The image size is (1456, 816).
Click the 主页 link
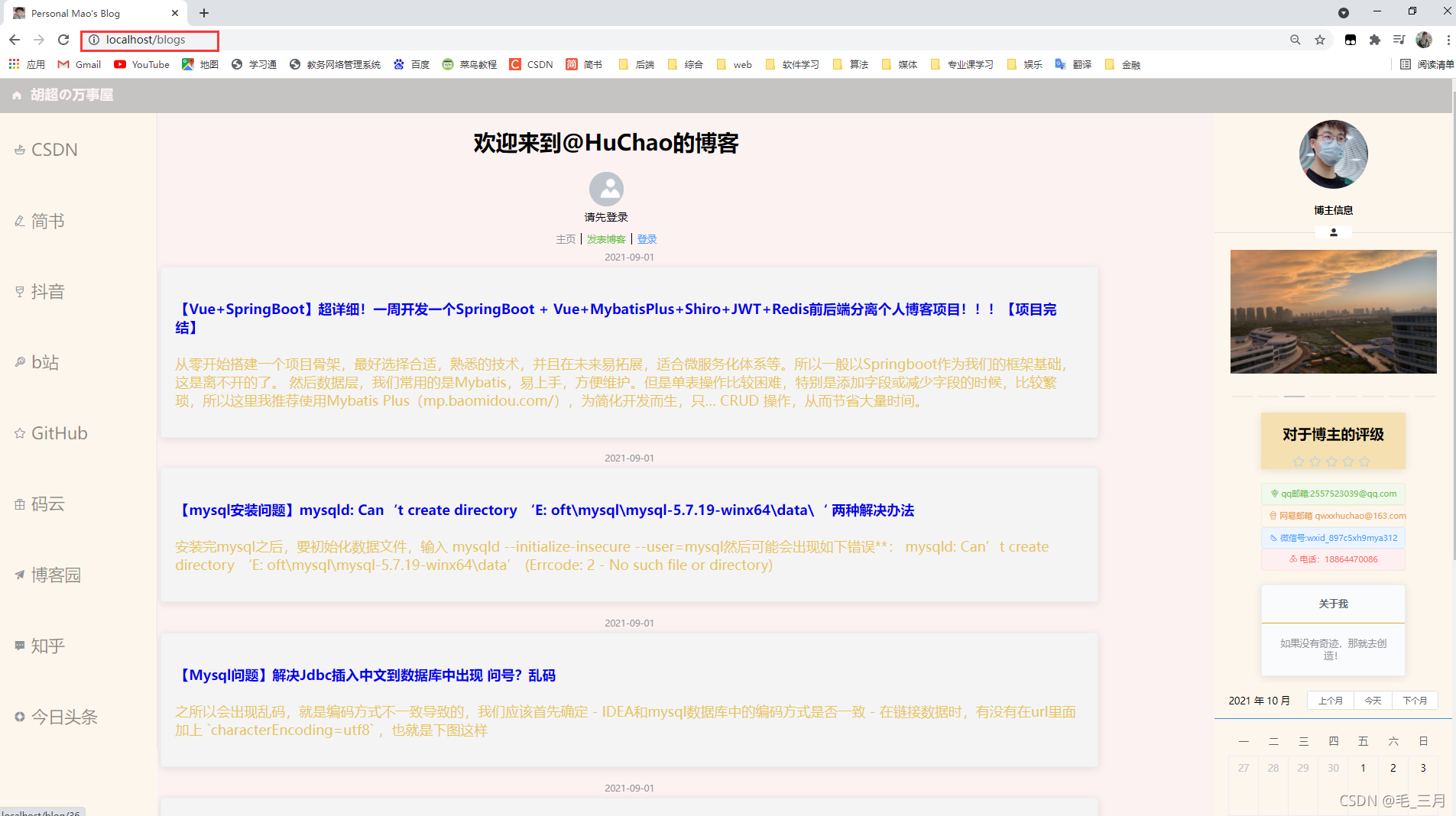(566, 239)
